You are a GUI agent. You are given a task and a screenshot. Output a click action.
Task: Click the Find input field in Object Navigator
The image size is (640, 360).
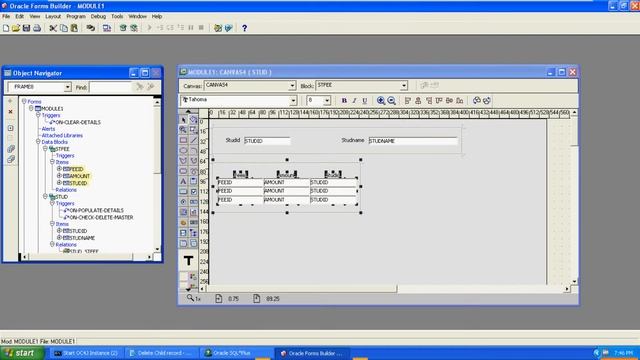click(x=110, y=87)
